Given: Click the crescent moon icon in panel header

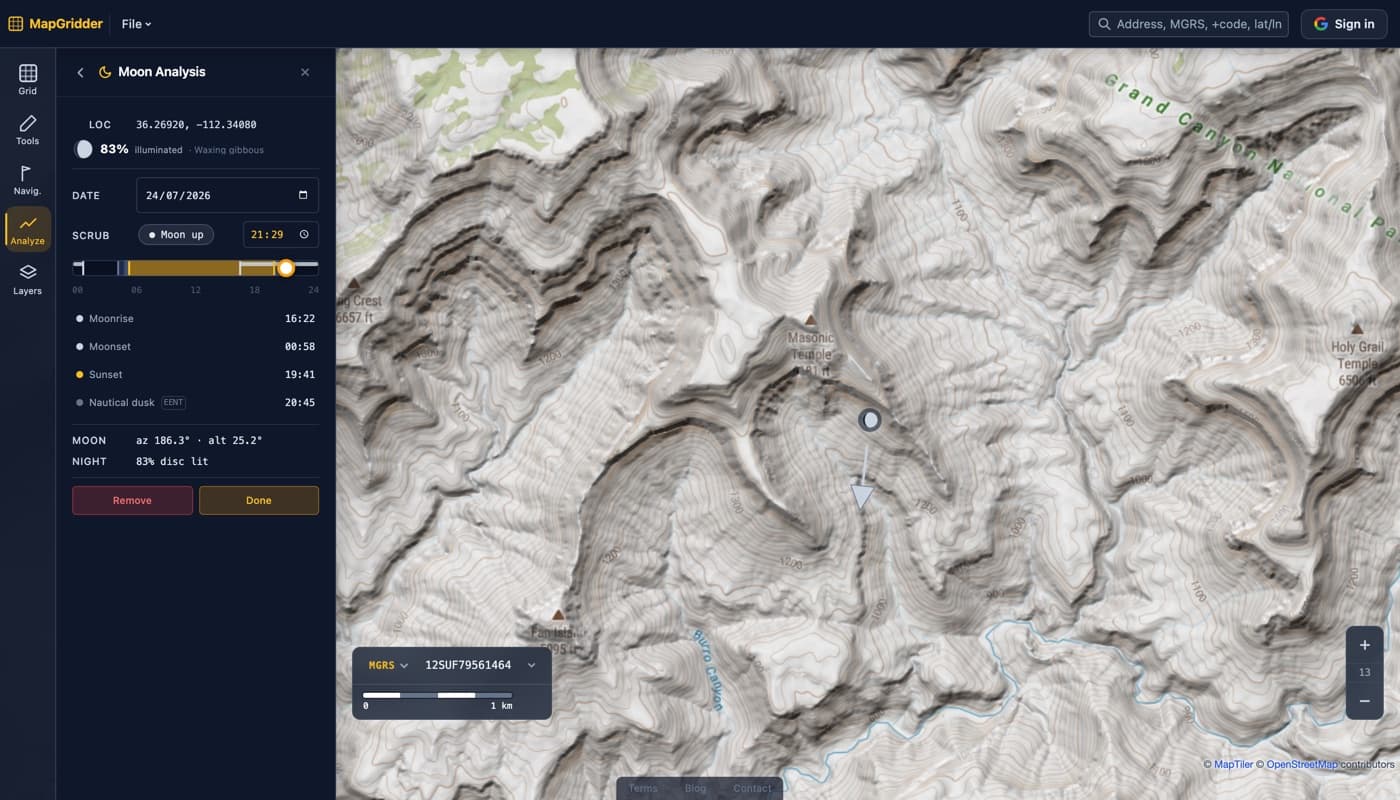Looking at the screenshot, I should tap(104, 72).
